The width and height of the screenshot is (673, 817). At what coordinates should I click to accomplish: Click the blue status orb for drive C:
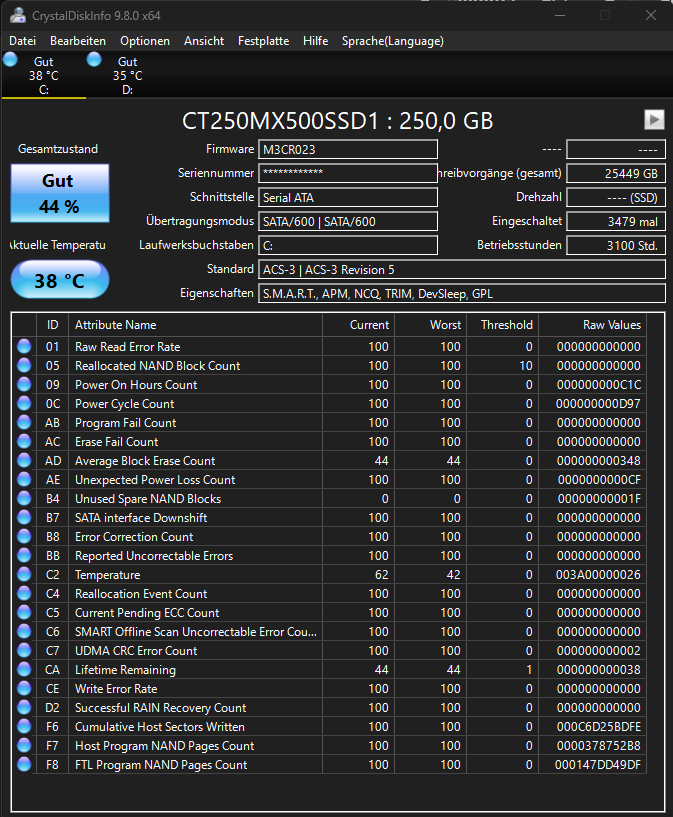[10, 60]
